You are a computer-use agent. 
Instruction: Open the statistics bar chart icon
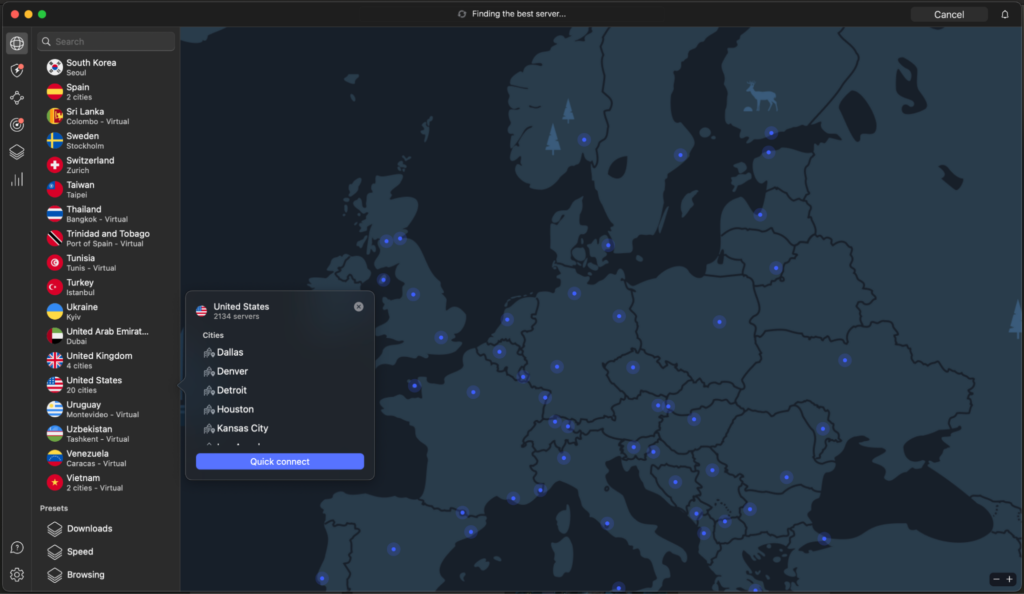[17, 180]
